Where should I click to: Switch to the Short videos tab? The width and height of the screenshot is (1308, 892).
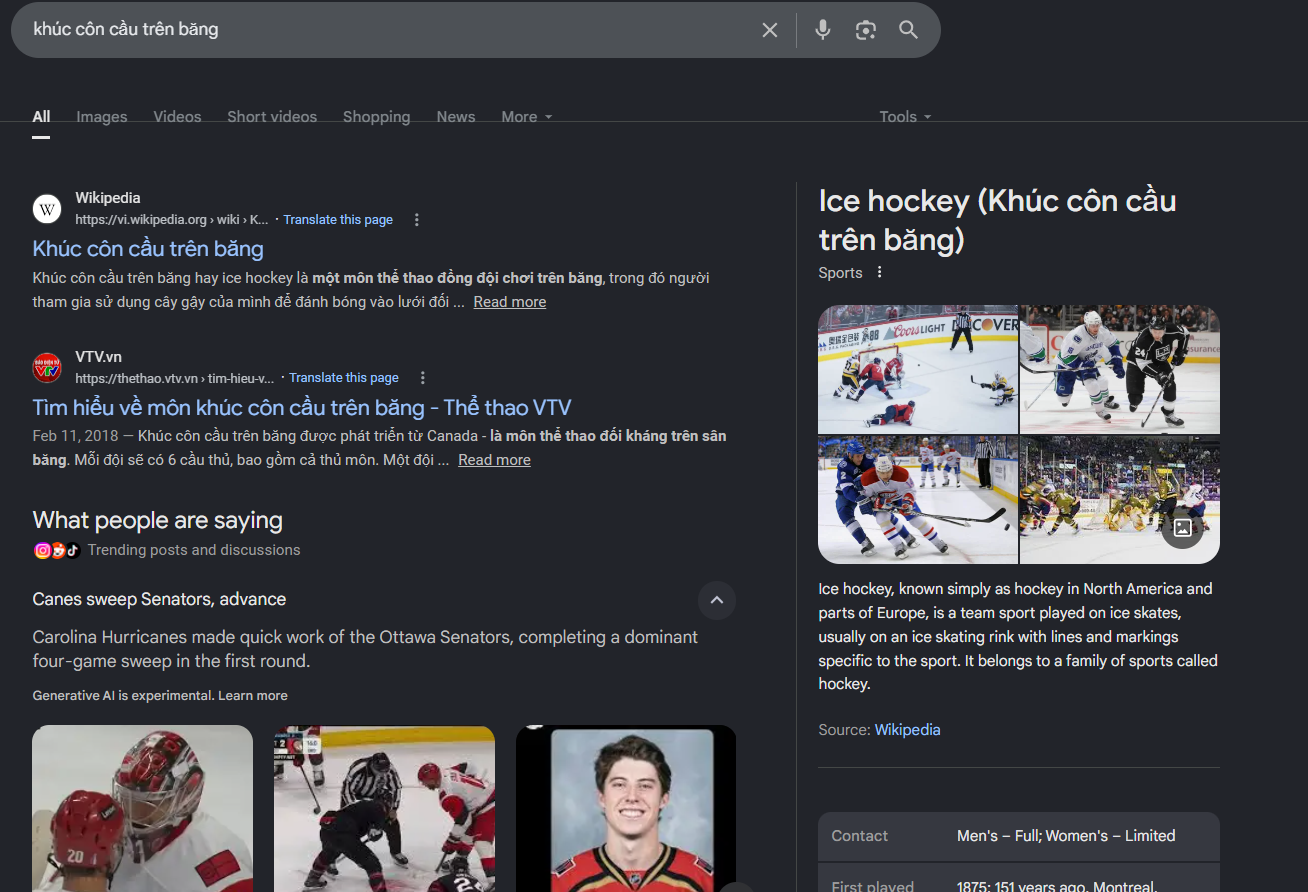(x=272, y=117)
